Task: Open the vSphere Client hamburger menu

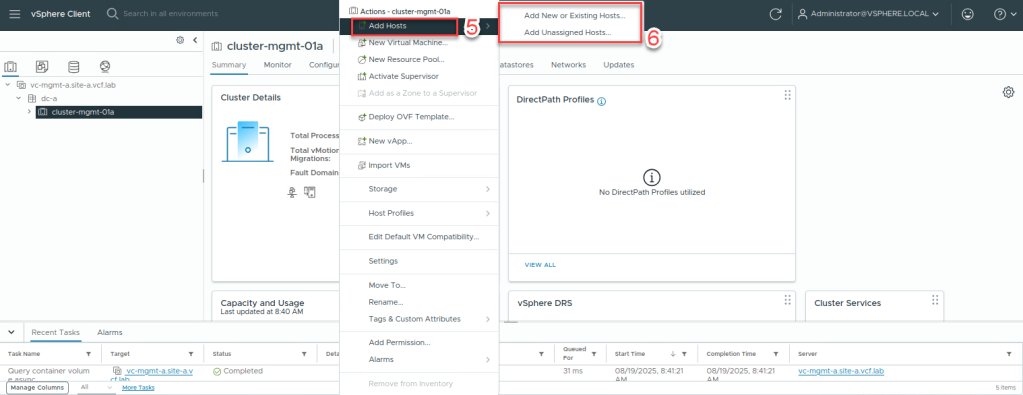Action: tap(15, 14)
